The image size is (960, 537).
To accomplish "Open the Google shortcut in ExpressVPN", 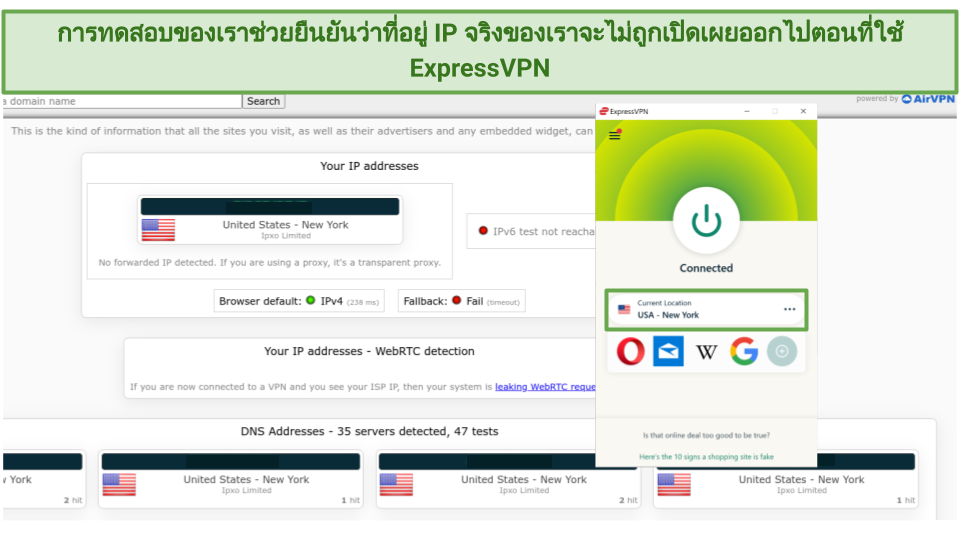I will tap(744, 351).
